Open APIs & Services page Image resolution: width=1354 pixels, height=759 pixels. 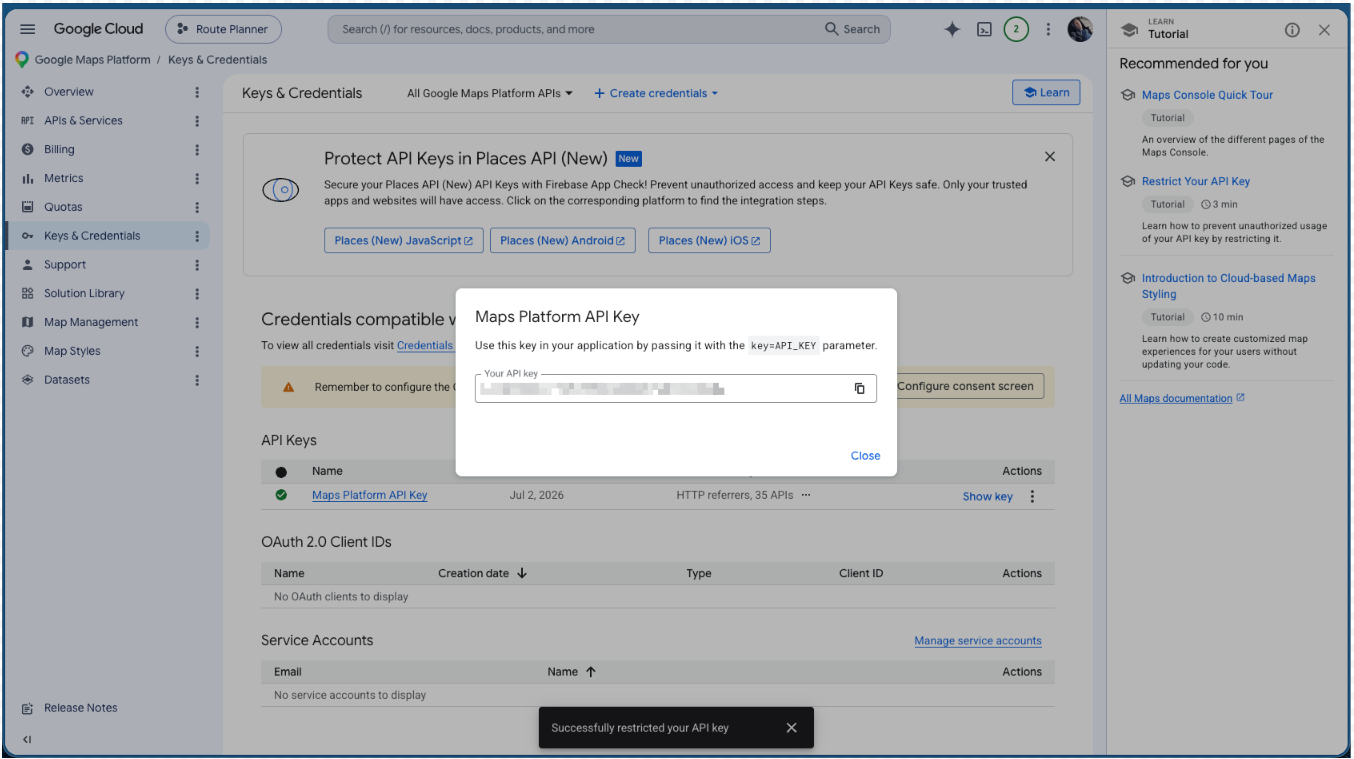coord(83,121)
